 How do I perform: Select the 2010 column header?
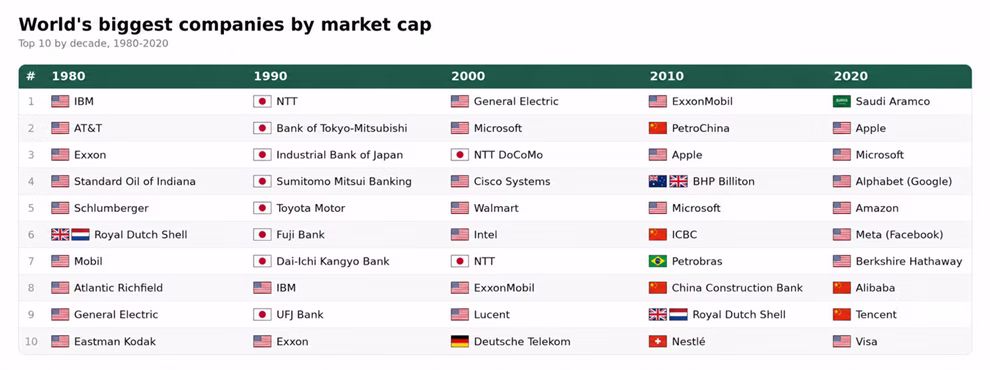tap(667, 76)
